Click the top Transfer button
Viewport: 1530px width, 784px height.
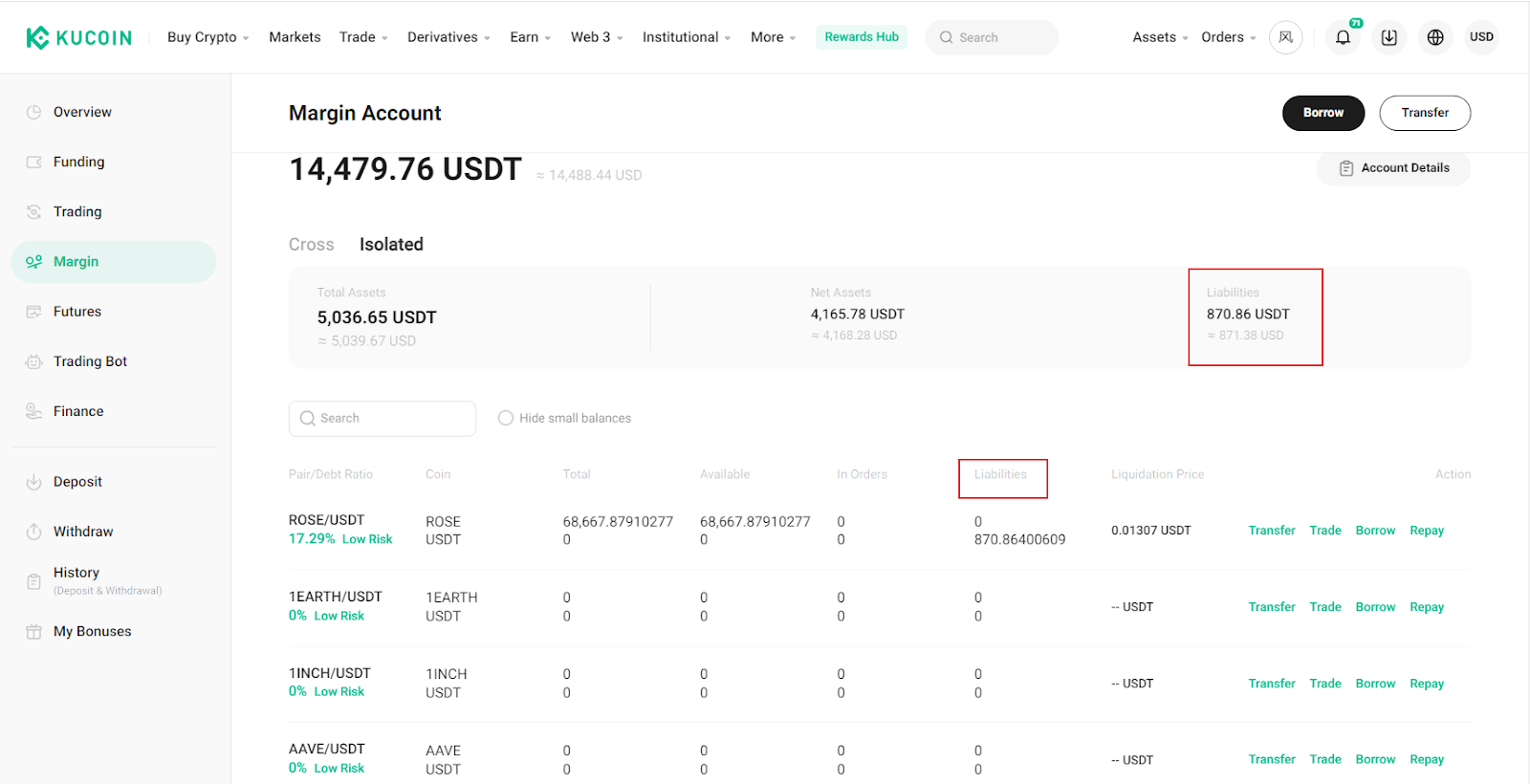tap(1425, 113)
